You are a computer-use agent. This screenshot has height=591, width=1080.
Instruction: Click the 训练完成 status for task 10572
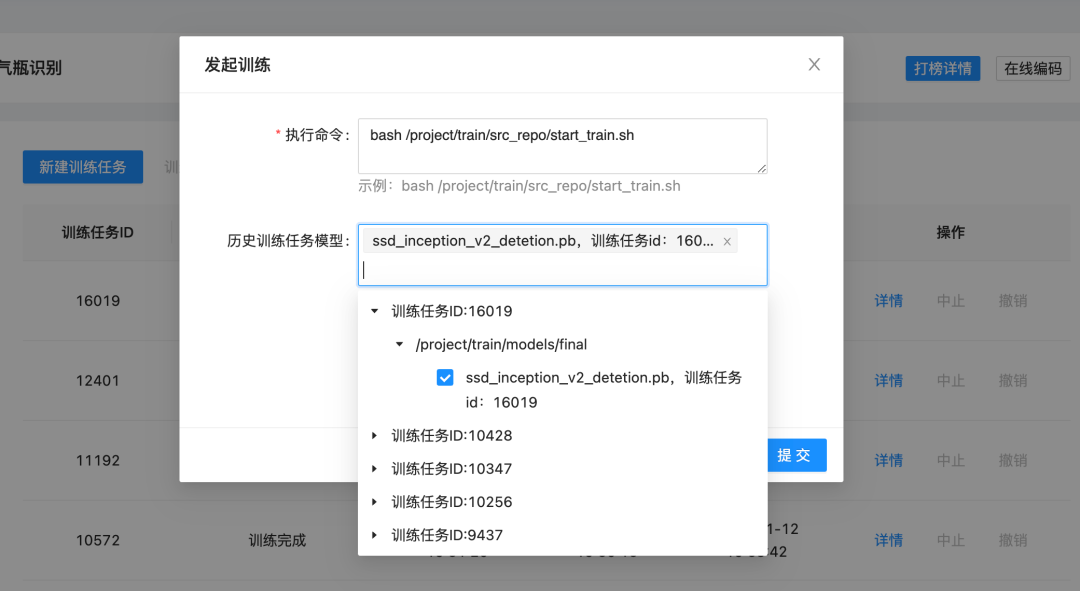pos(277,540)
